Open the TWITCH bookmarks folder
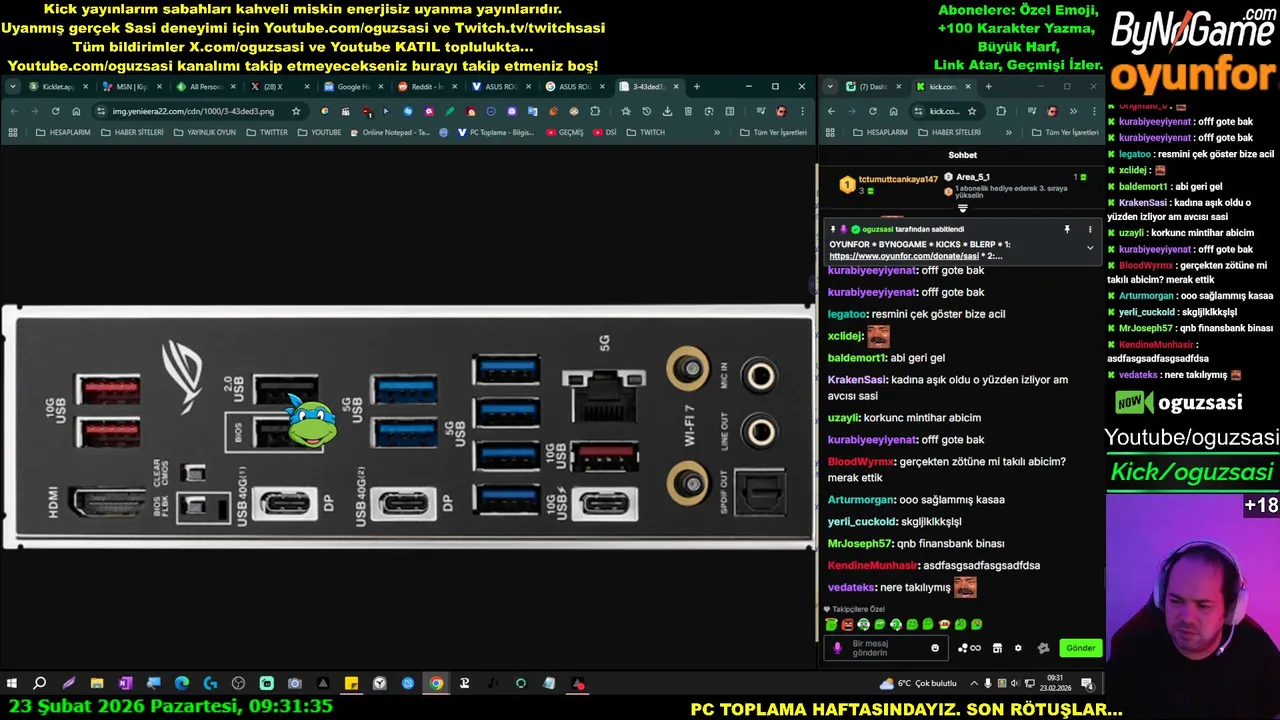This screenshot has width=1280, height=720. pyautogui.click(x=646, y=132)
